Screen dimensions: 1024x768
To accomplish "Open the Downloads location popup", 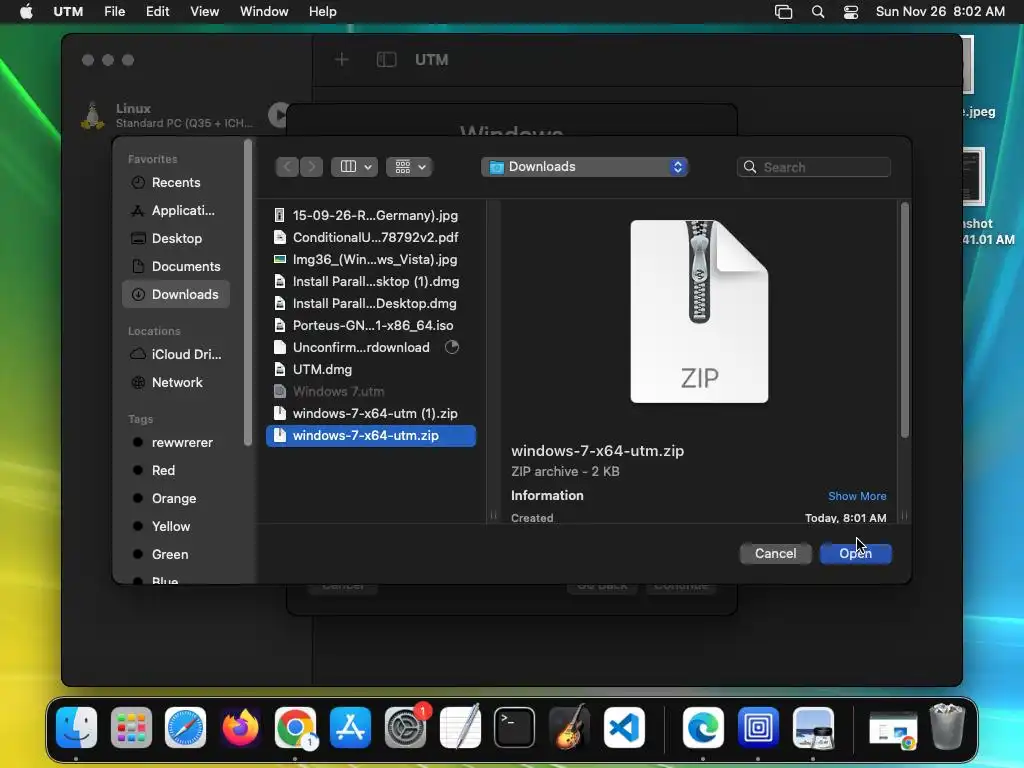I will [x=584, y=167].
